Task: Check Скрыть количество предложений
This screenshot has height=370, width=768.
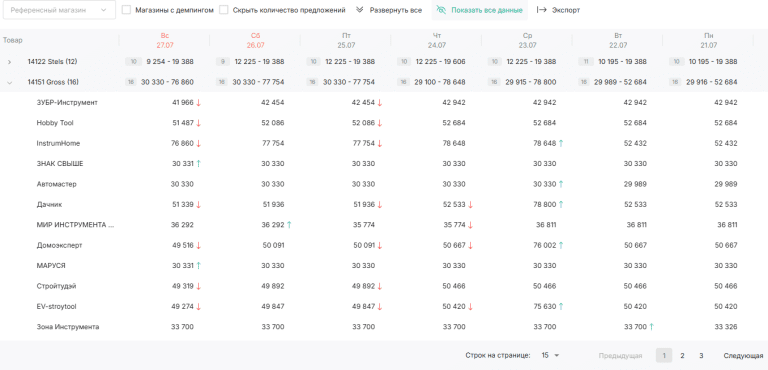Action: click(224, 10)
